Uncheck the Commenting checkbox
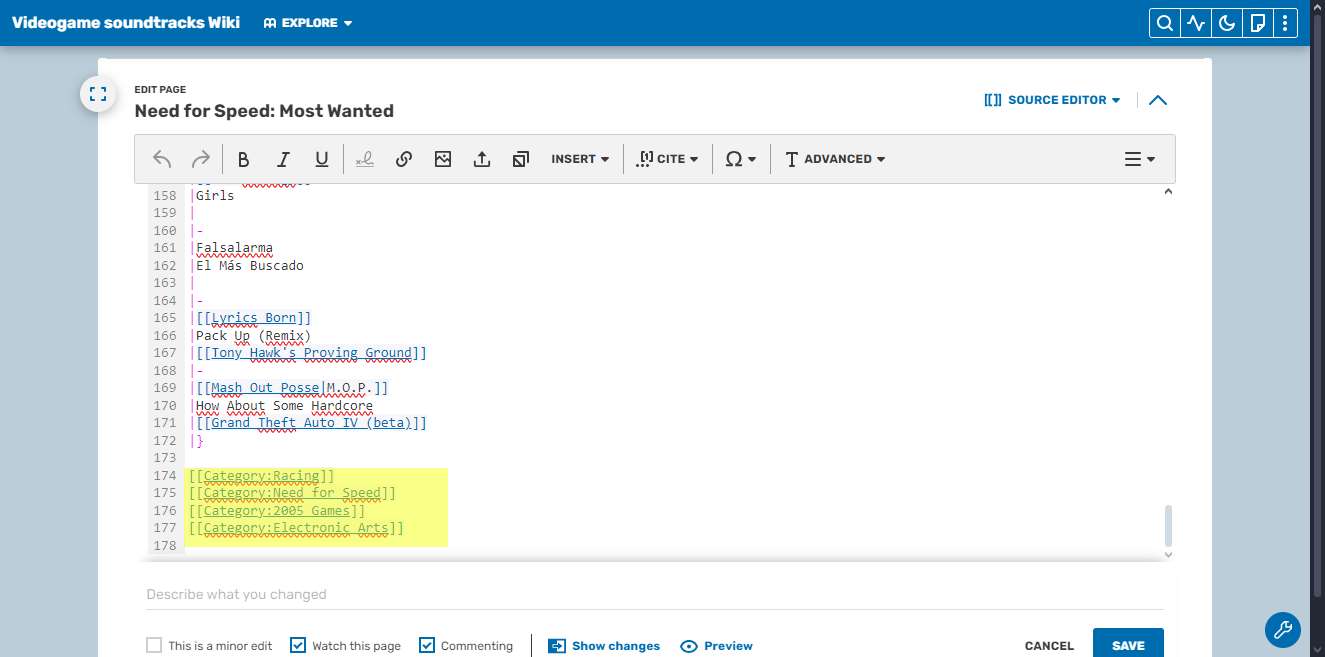 (x=427, y=645)
